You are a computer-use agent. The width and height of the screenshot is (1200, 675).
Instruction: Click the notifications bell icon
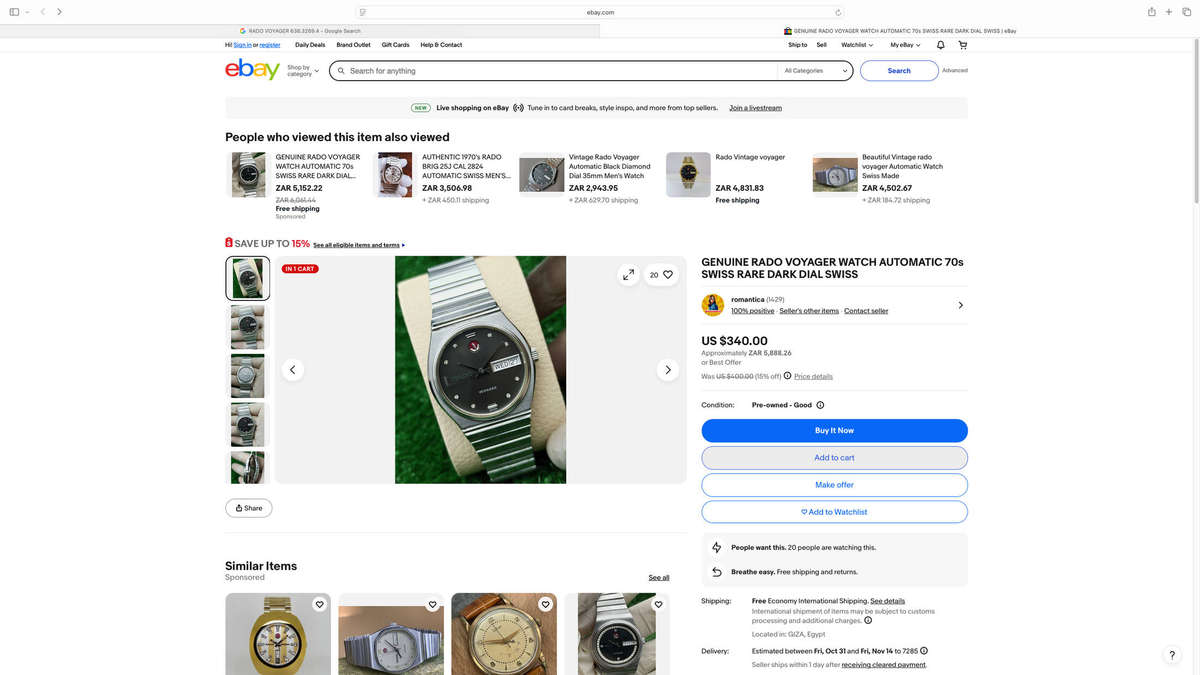click(x=940, y=45)
